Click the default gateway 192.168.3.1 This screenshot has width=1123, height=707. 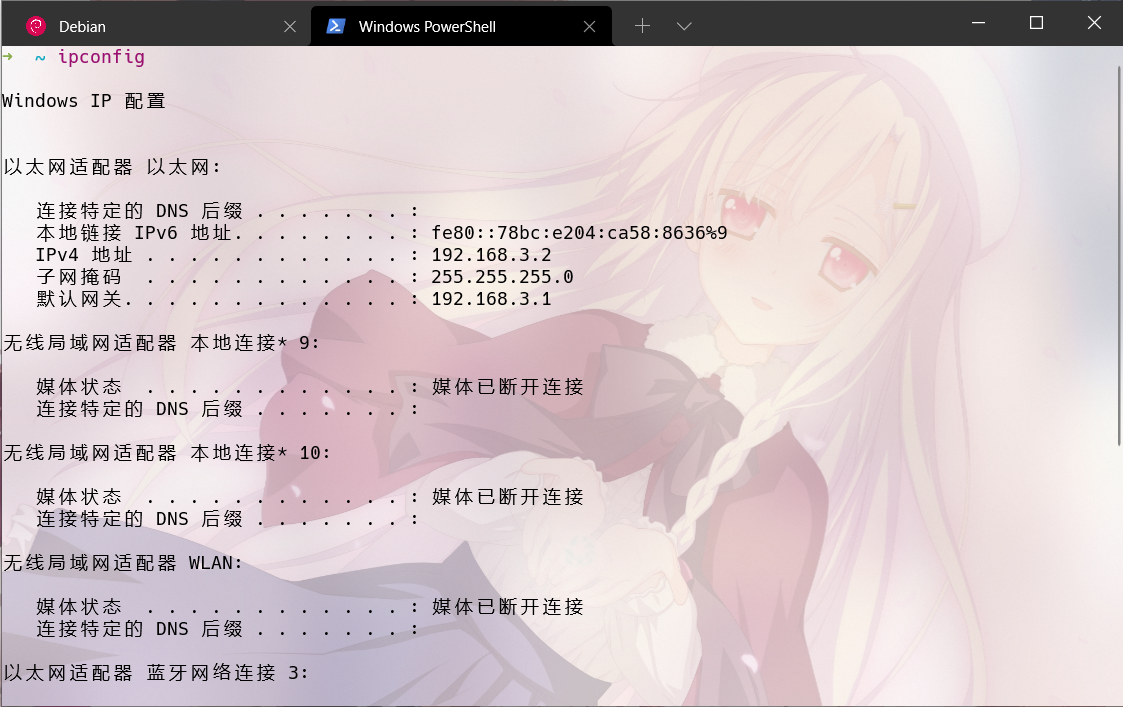tap(491, 299)
